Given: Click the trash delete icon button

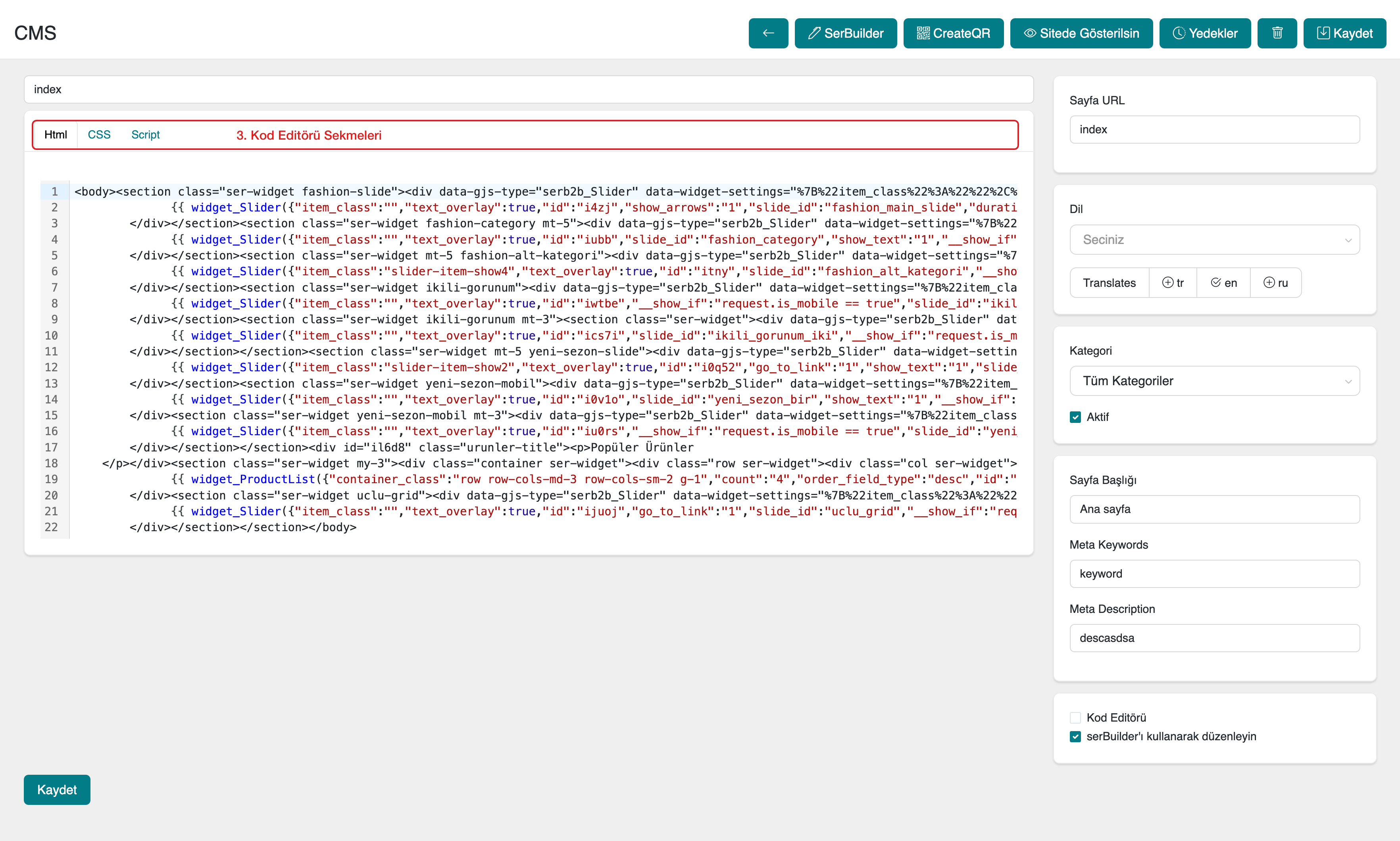Looking at the screenshot, I should point(1277,33).
